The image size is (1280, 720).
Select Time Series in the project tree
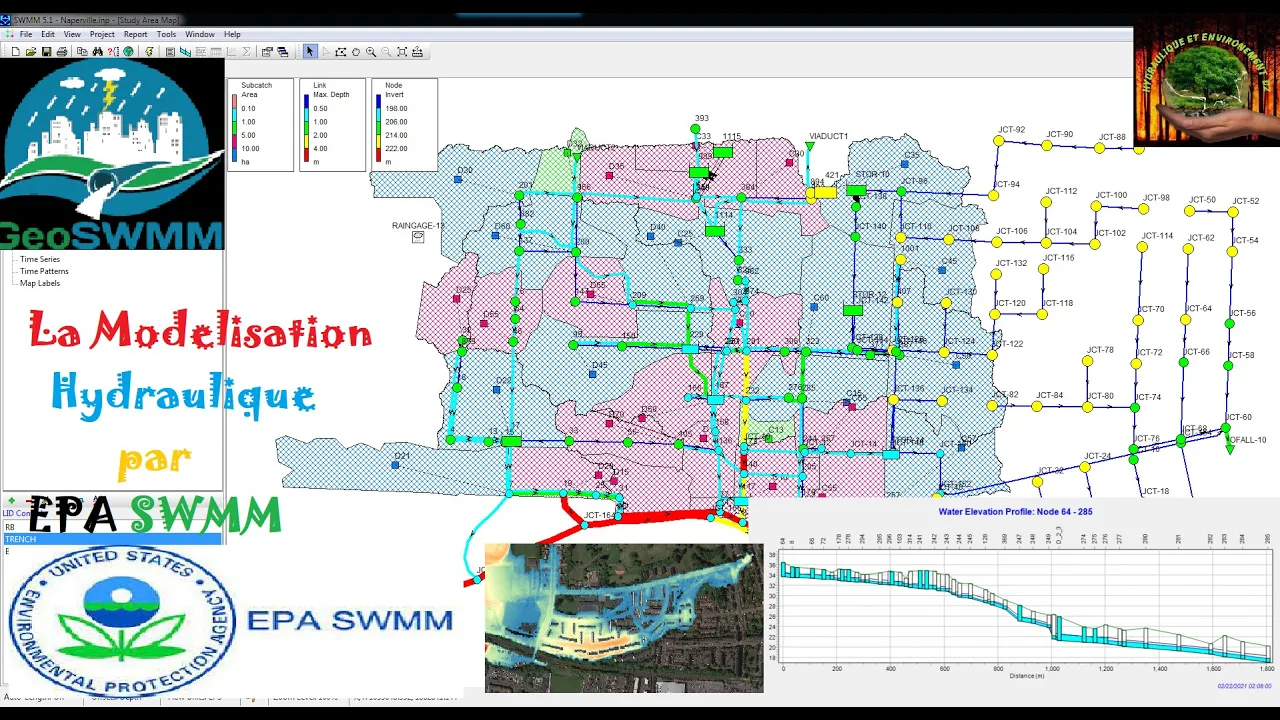click(40, 259)
